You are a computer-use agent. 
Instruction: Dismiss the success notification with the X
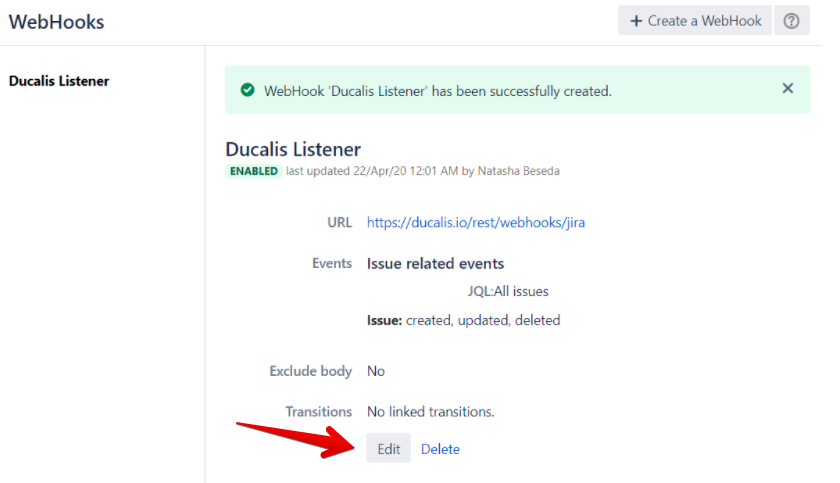787,88
